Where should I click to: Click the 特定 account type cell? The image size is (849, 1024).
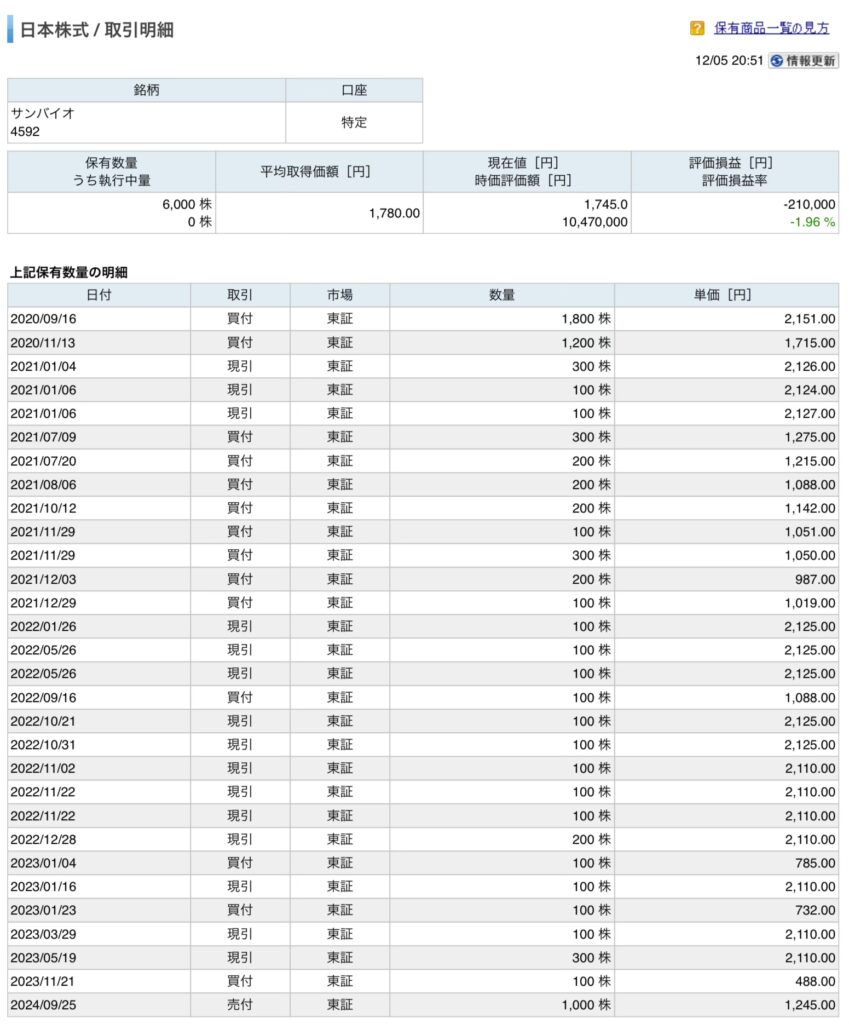coord(354,123)
